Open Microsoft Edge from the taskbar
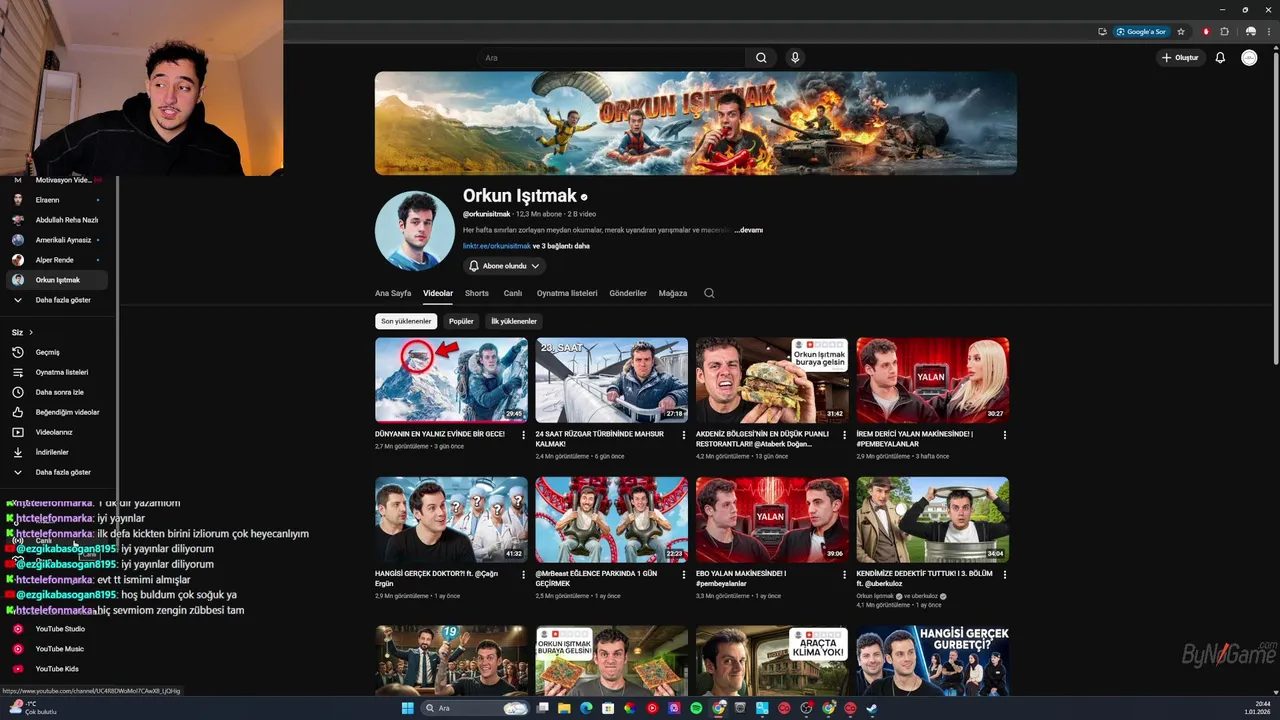 pos(586,708)
